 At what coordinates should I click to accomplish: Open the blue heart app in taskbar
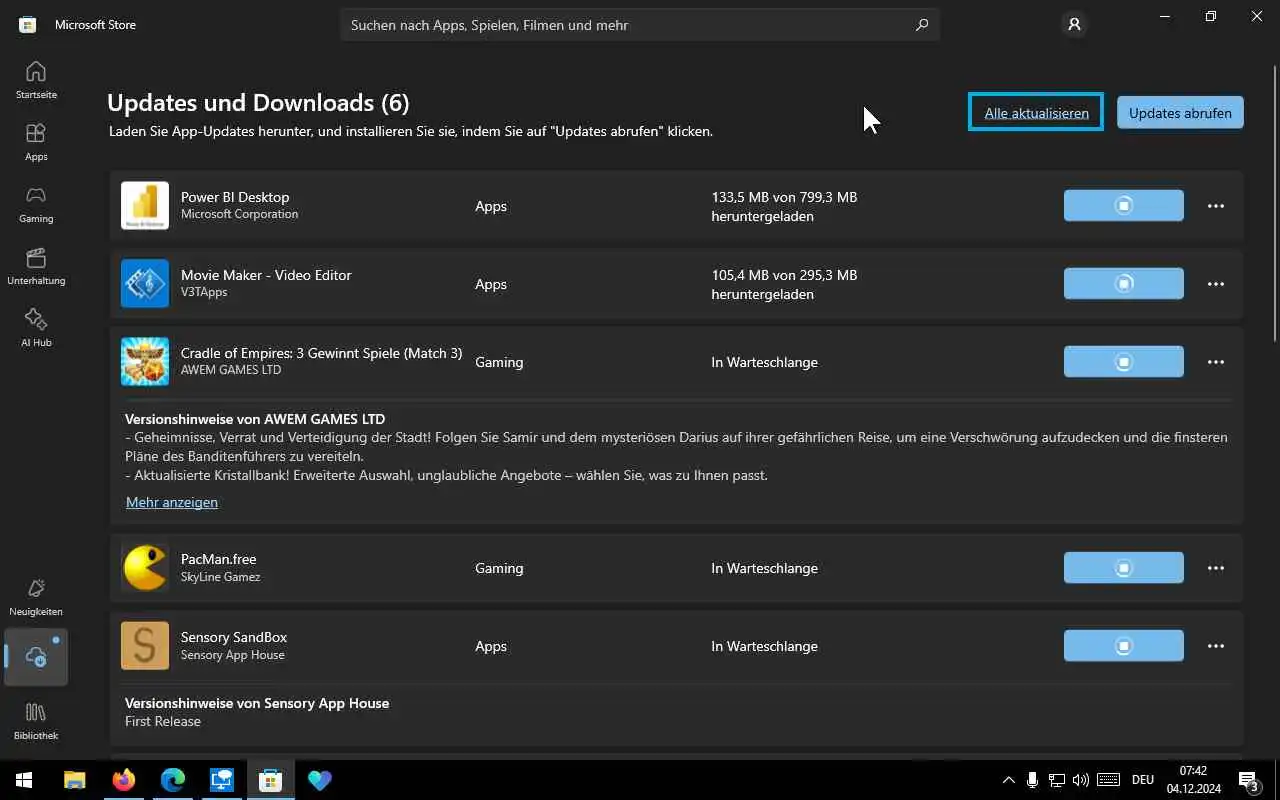click(319, 780)
